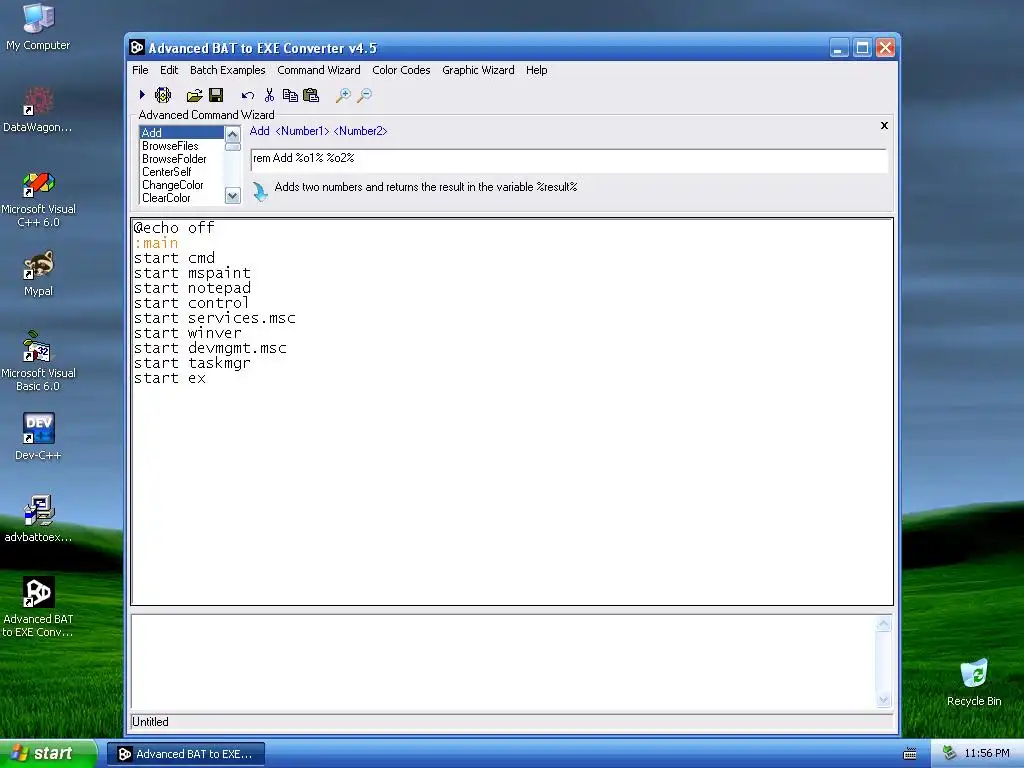Select BrowseFolder in the command list
Image resolution: width=1024 pixels, height=768 pixels.
click(x=182, y=159)
